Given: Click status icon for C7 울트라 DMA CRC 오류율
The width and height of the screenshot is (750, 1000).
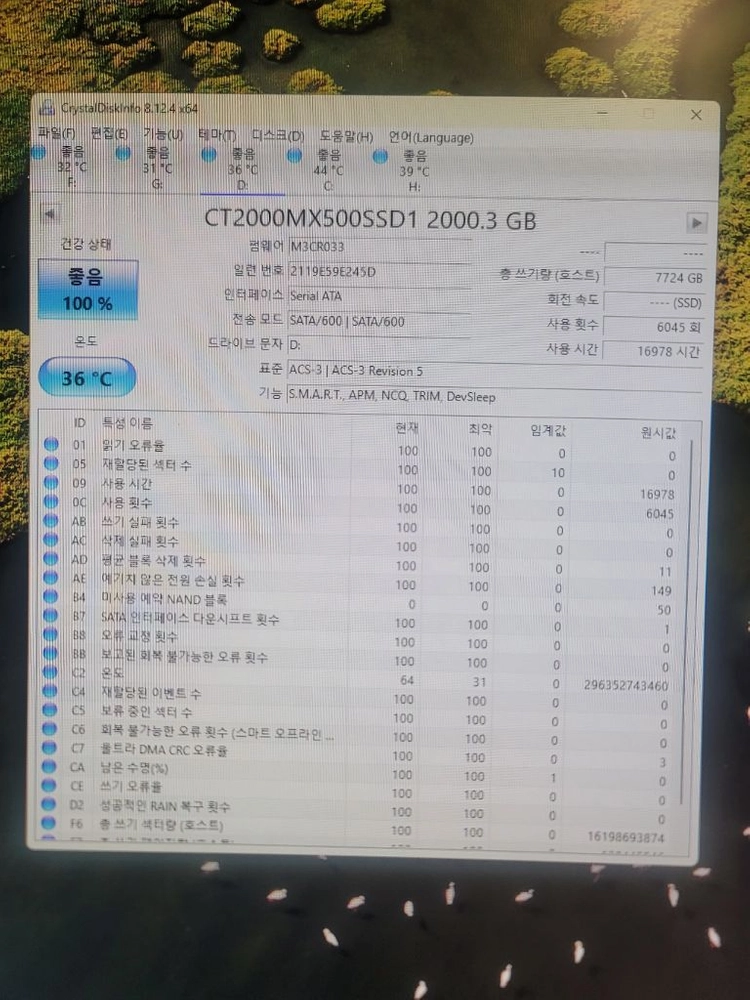Looking at the screenshot, I should coord(50,747).
